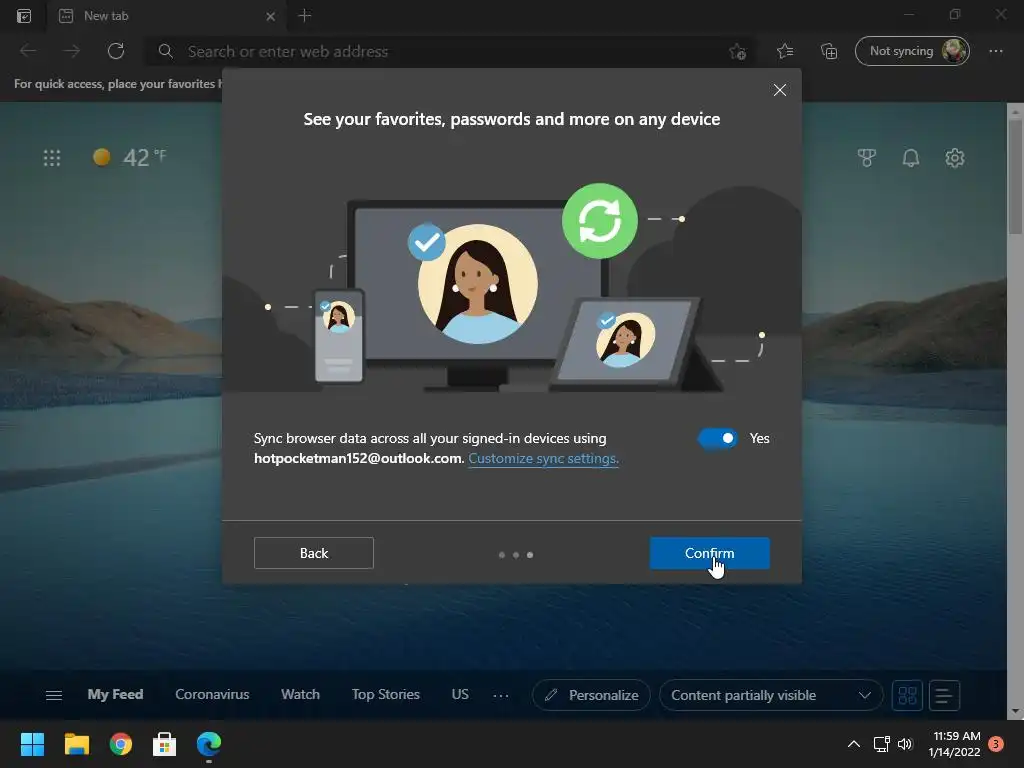Open the Favorites star list icon

coord(785,51)
